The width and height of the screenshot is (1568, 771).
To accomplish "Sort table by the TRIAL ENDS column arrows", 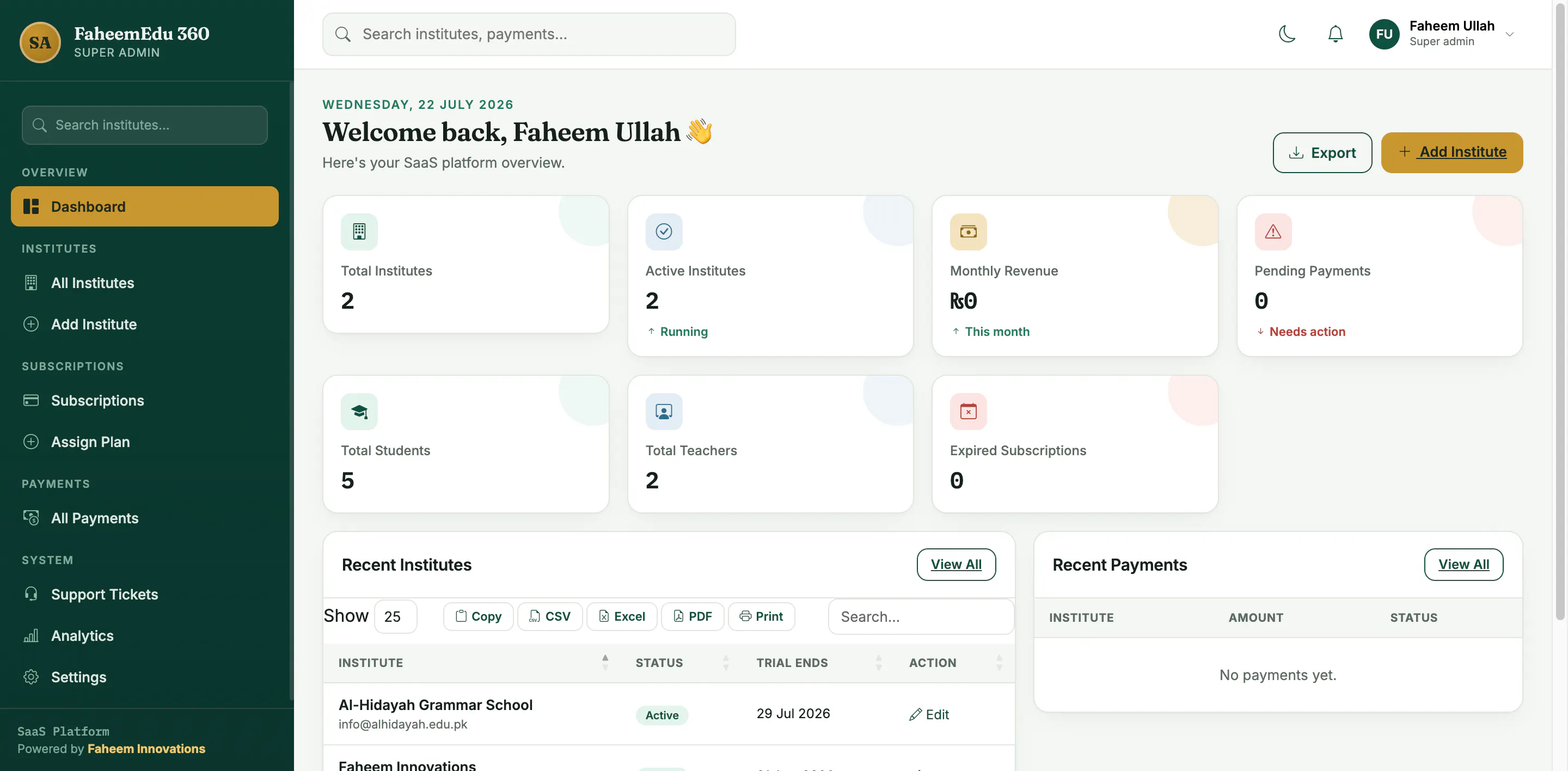I will 878,663.
